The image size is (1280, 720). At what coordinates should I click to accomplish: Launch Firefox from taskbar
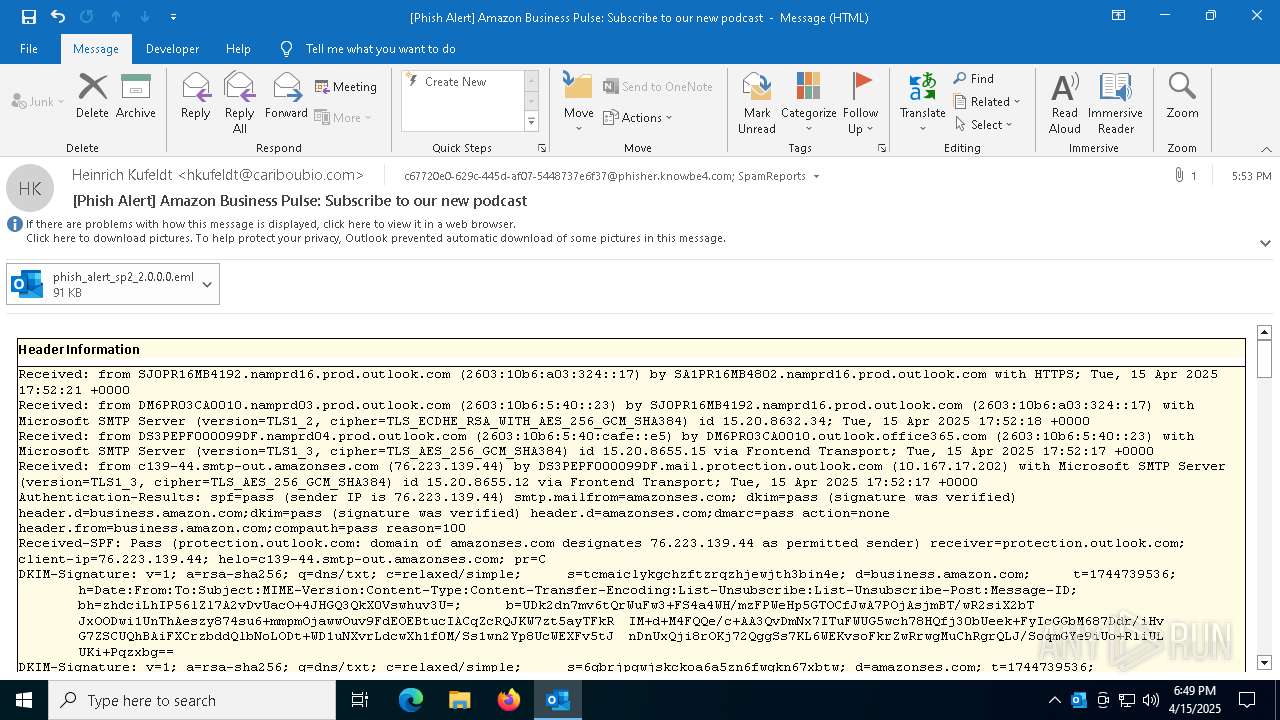pyautogui.click(x=509, y=700)
